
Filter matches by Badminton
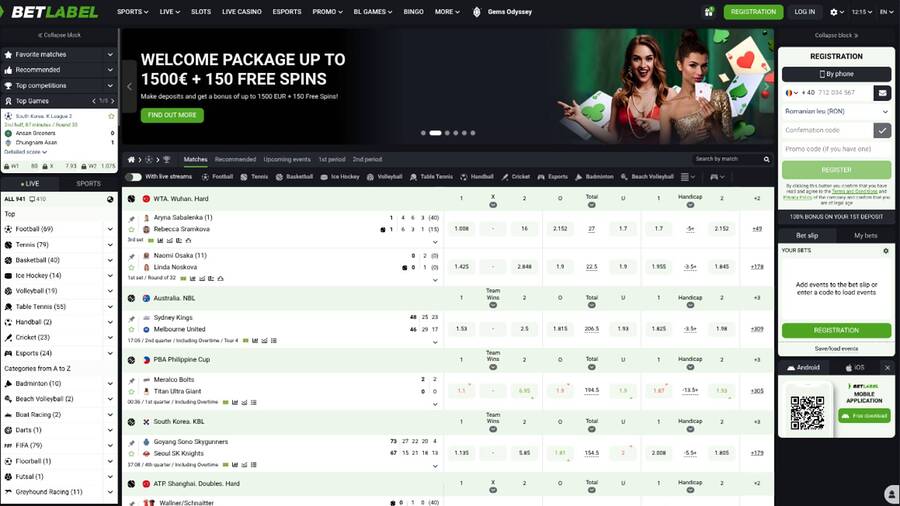[593, 177]
